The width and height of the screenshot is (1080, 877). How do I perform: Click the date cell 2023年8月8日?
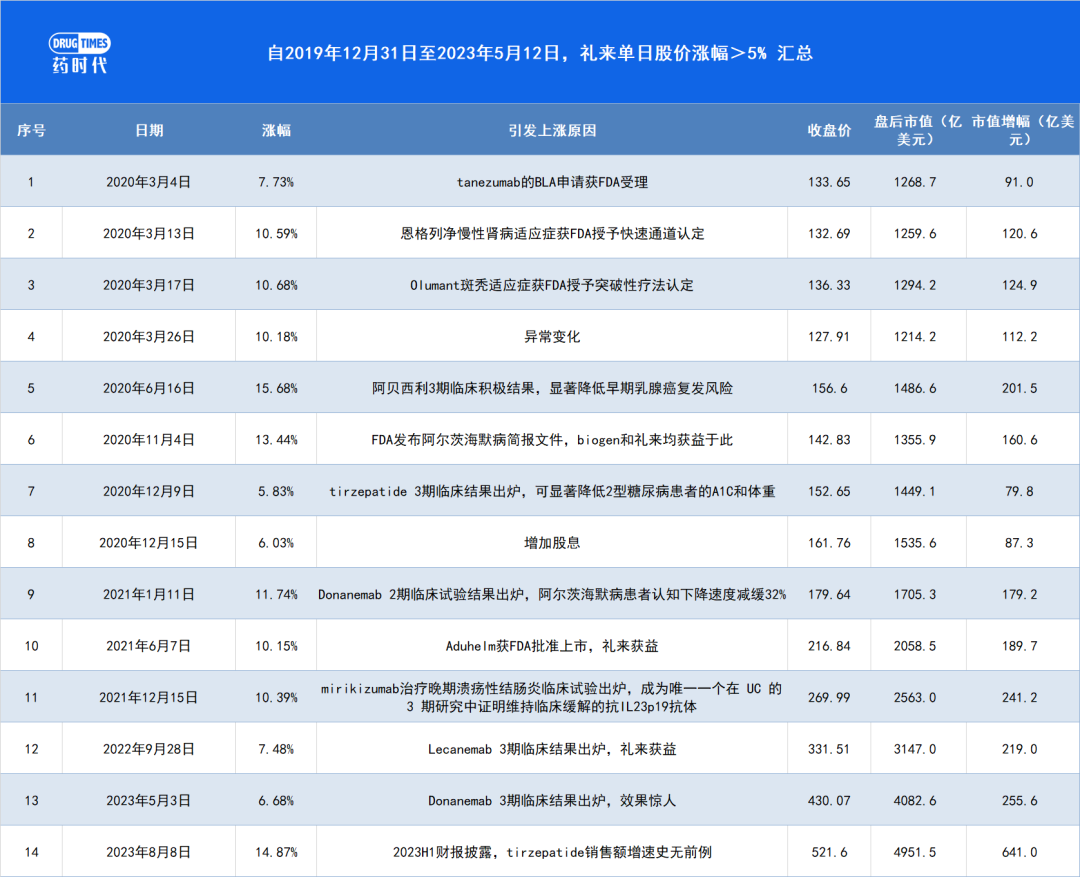tap(149, 852)
